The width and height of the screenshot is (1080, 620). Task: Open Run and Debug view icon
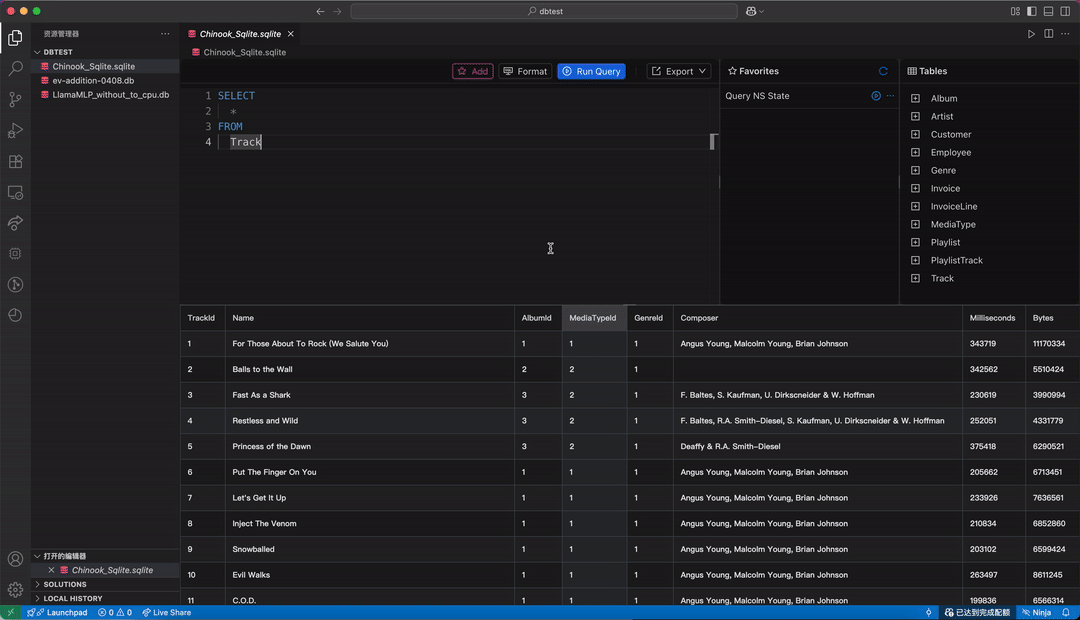(15, 130)
